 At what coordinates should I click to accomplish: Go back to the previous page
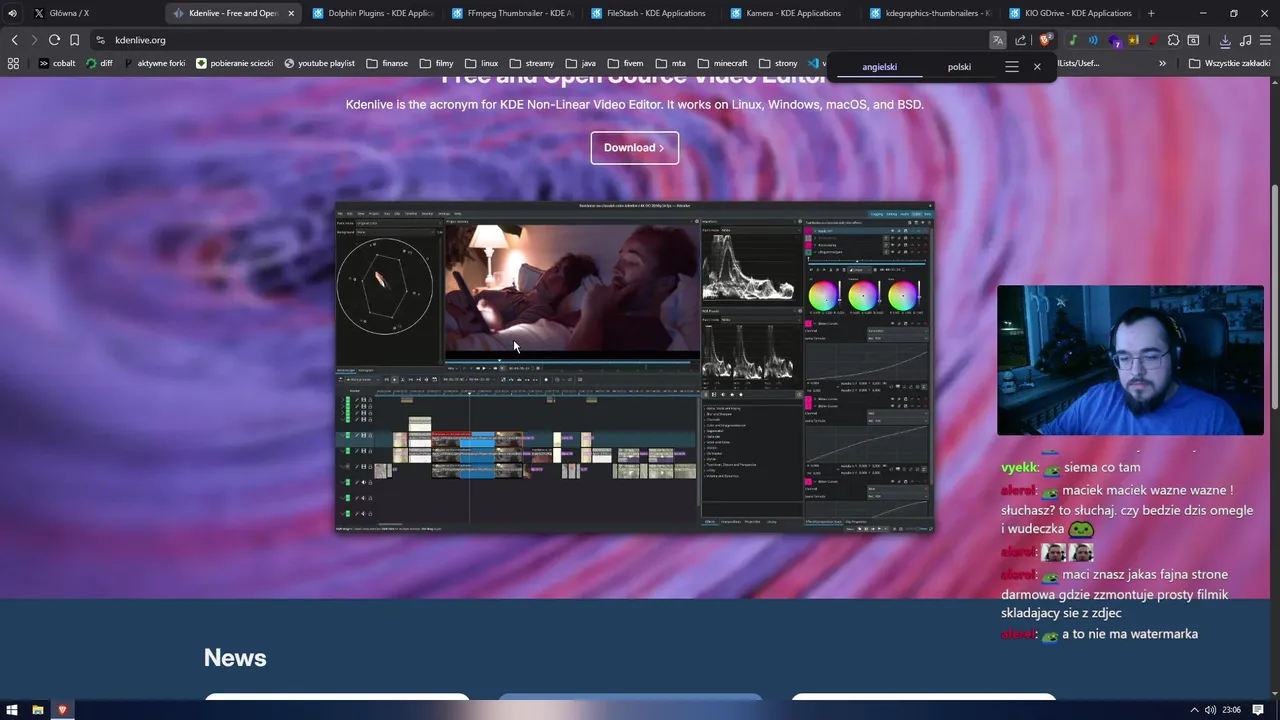[14, 40]
